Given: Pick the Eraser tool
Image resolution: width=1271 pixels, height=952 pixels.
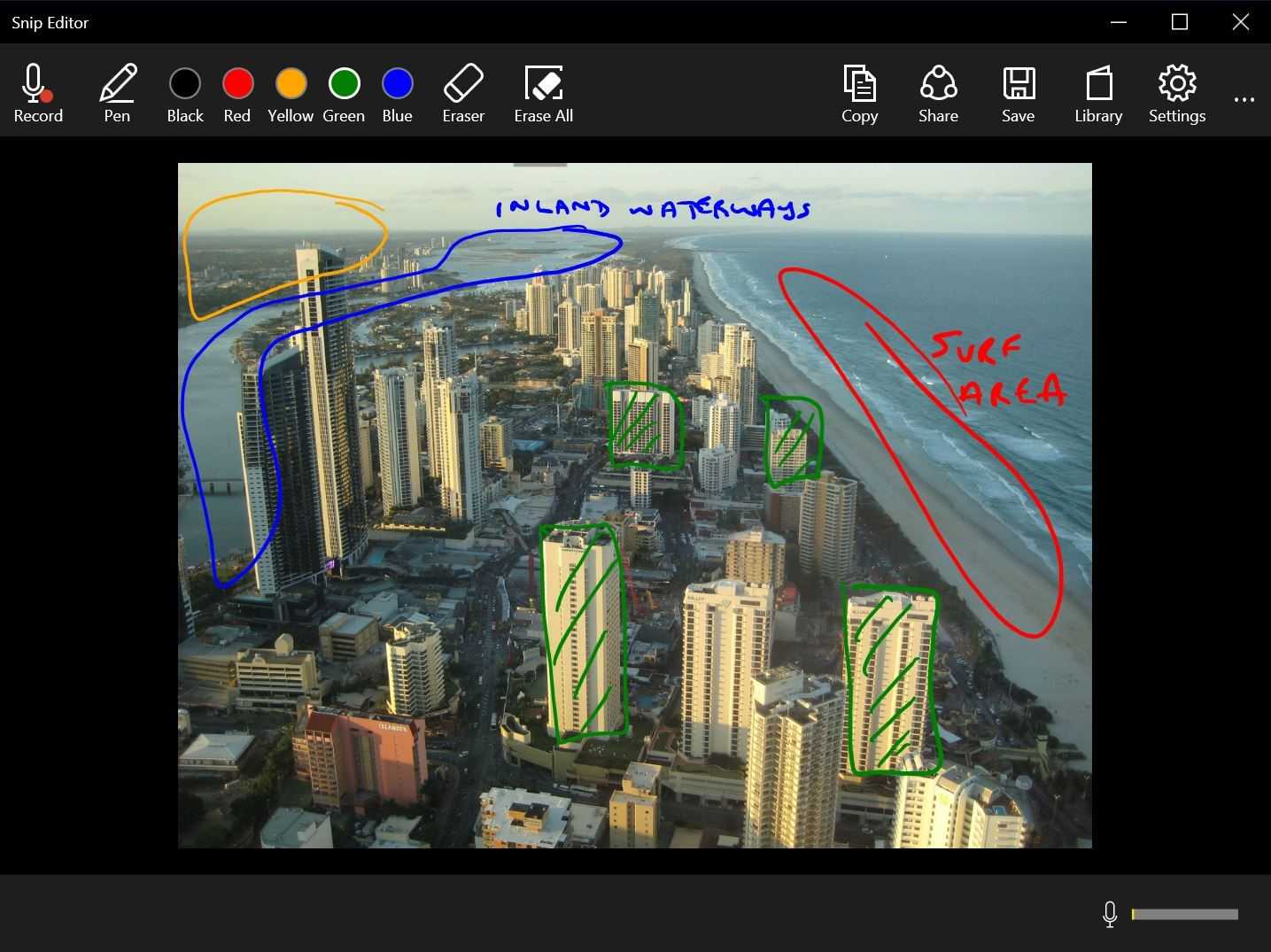Looking at the screenshot, I should 463,93.
